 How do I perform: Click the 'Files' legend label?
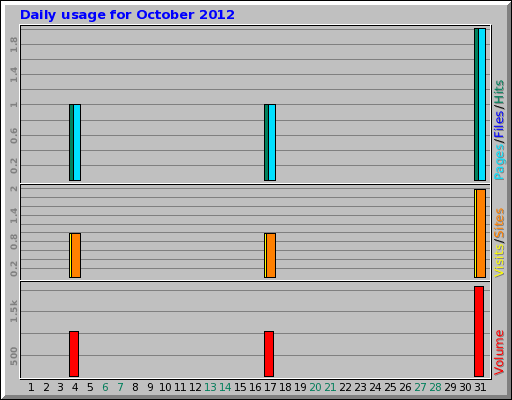499,125
